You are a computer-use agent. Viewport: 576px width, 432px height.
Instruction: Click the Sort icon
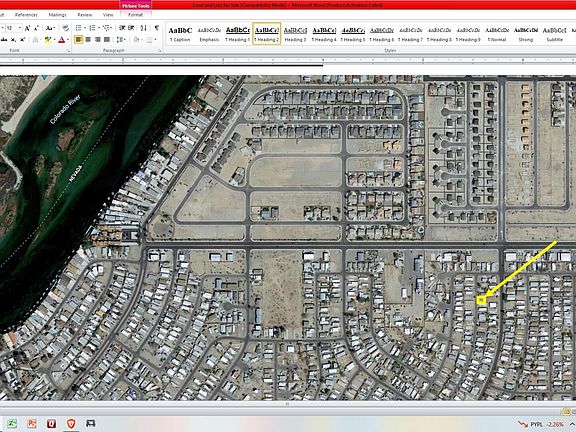[144, 28]
